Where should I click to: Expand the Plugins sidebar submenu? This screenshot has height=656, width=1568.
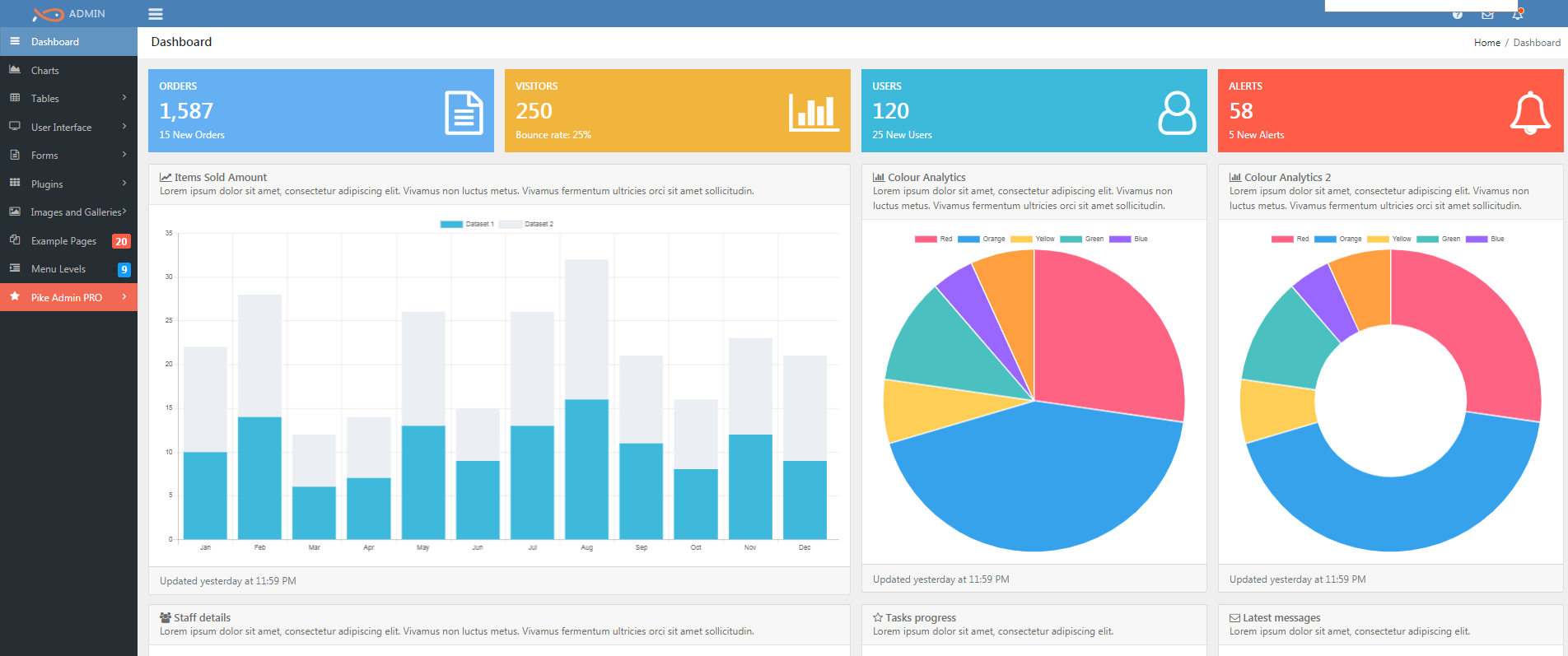tap(68, 184)
